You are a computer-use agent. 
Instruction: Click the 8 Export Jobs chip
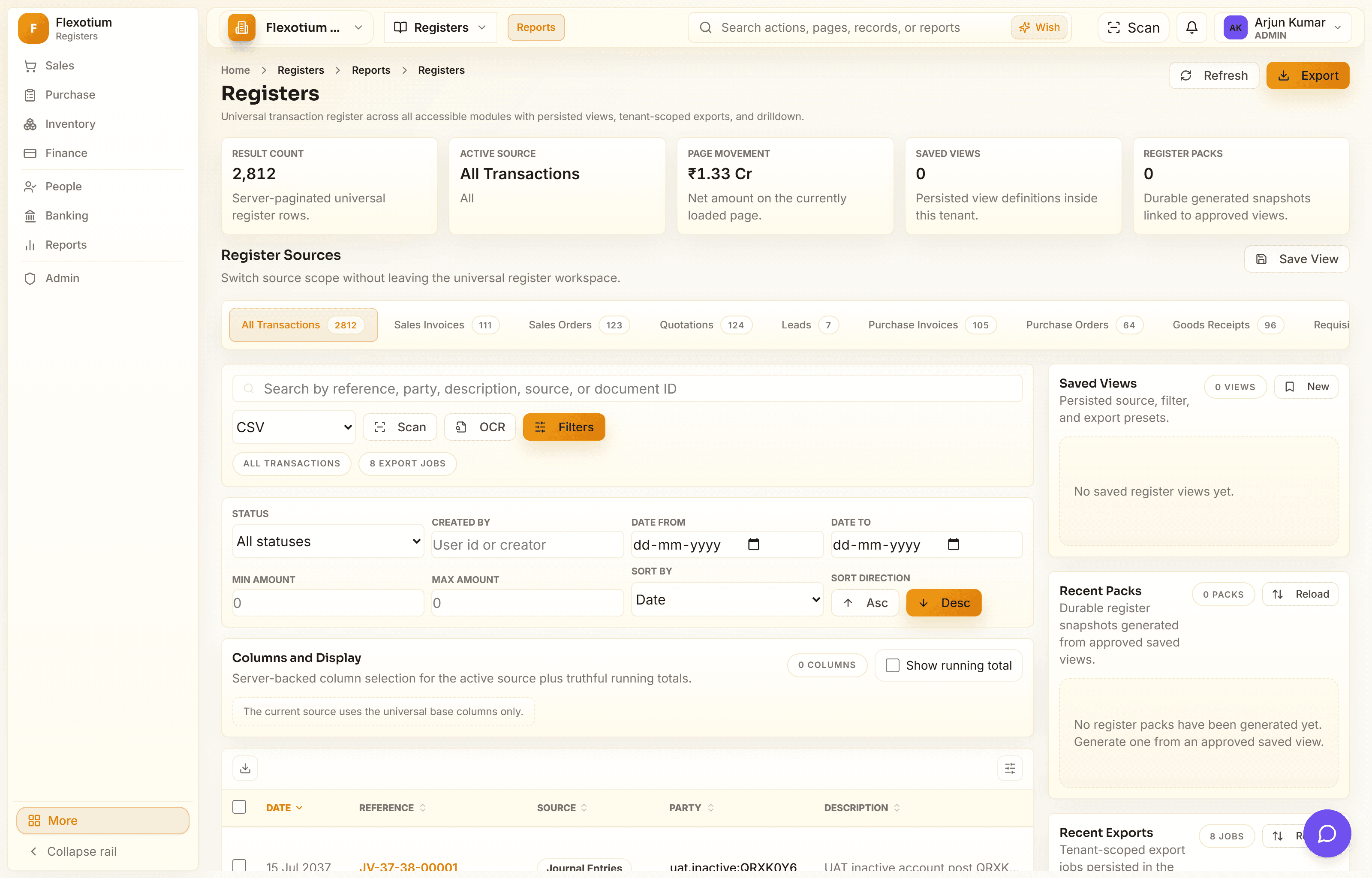(408, 463)
